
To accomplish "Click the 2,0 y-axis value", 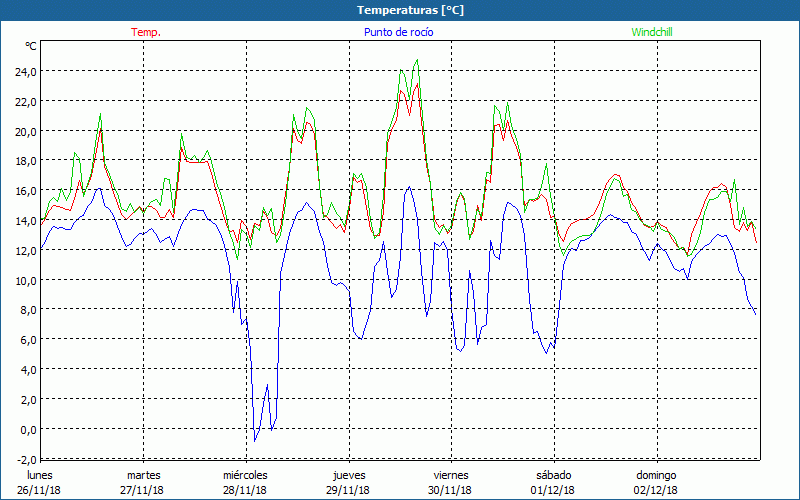I will (x=29, y=400).
